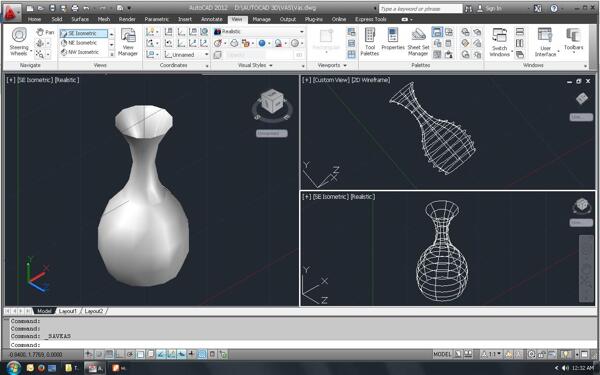
Task: Expand the Visual Styles panel
Action: (255, 65)
